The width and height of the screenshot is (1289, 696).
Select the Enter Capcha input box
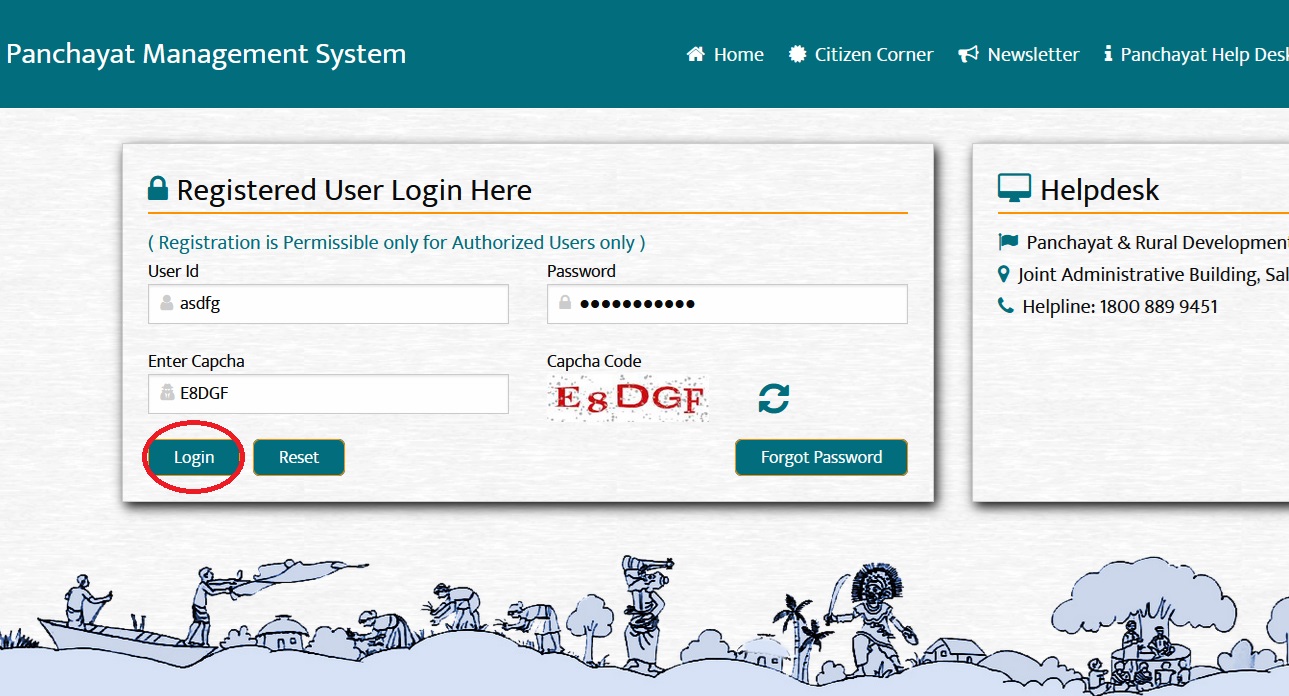coord(340,394)
